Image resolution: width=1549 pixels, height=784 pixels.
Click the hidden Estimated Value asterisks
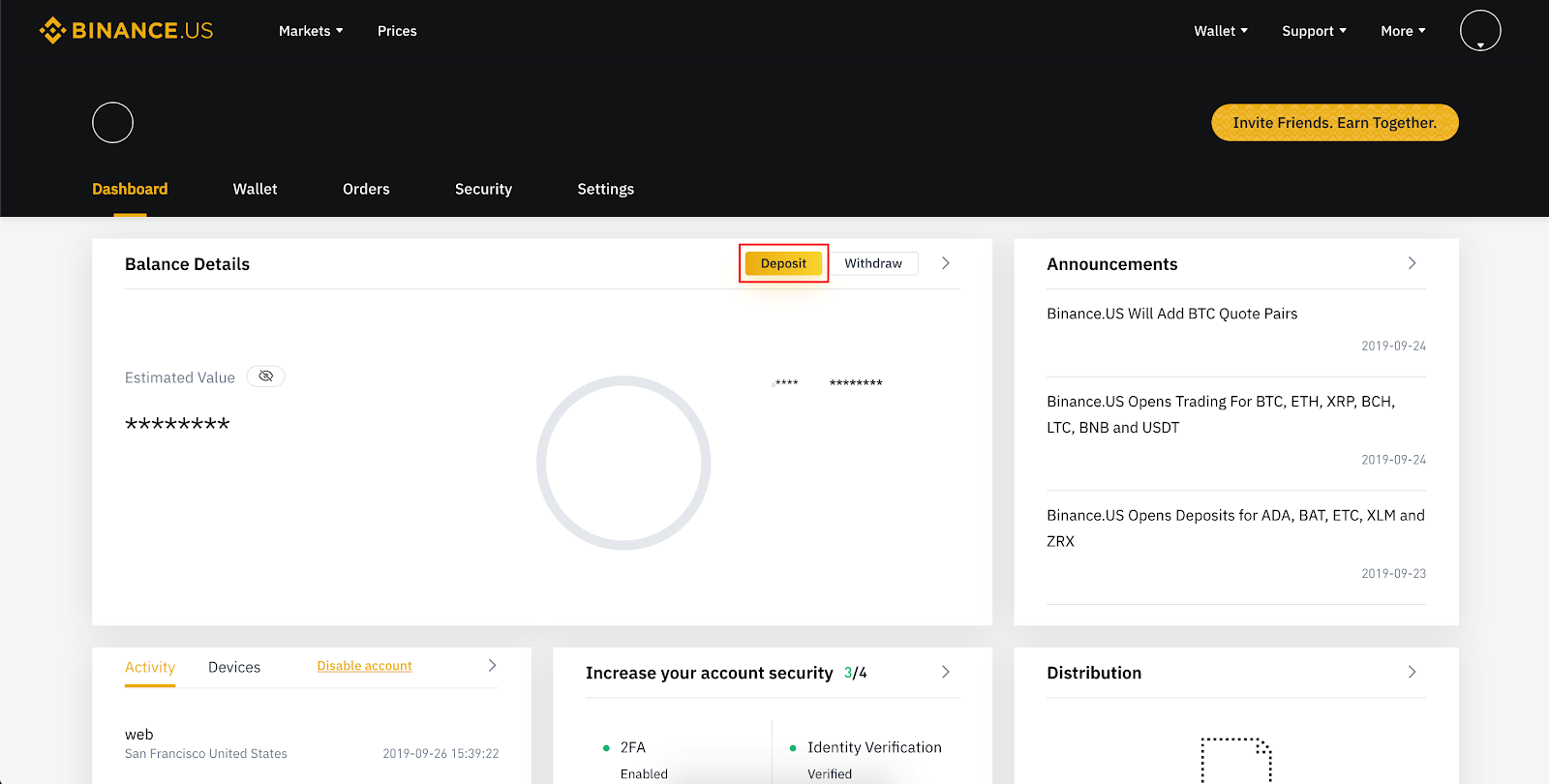click(177, 424)
